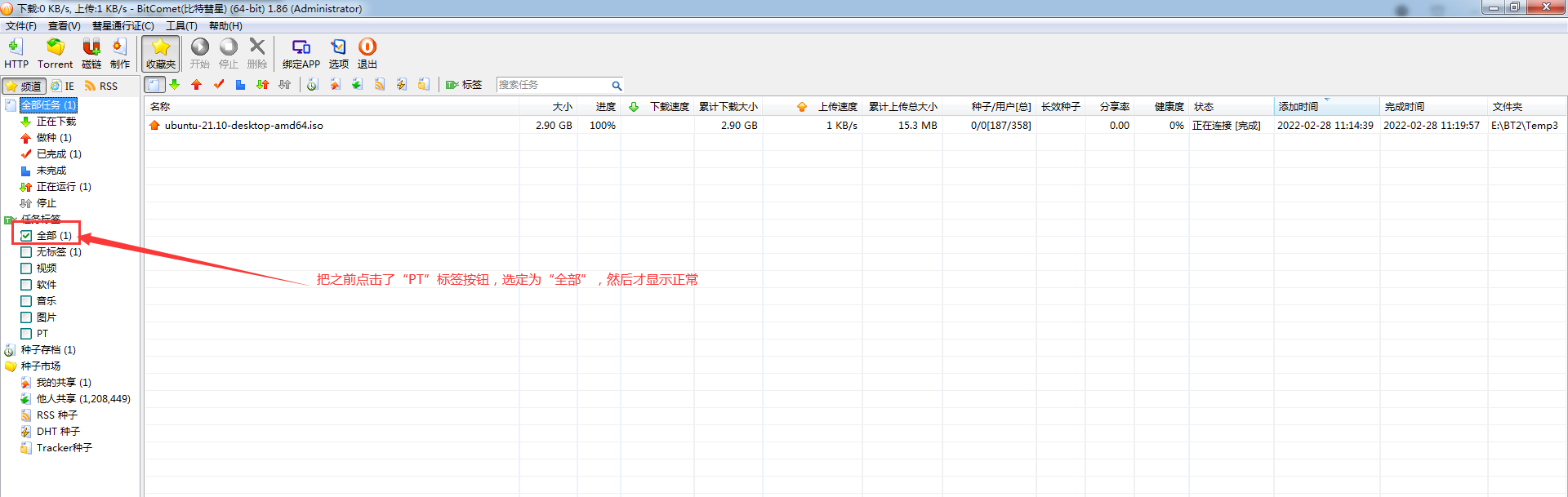Open 种子存档 (1) node

48,350
